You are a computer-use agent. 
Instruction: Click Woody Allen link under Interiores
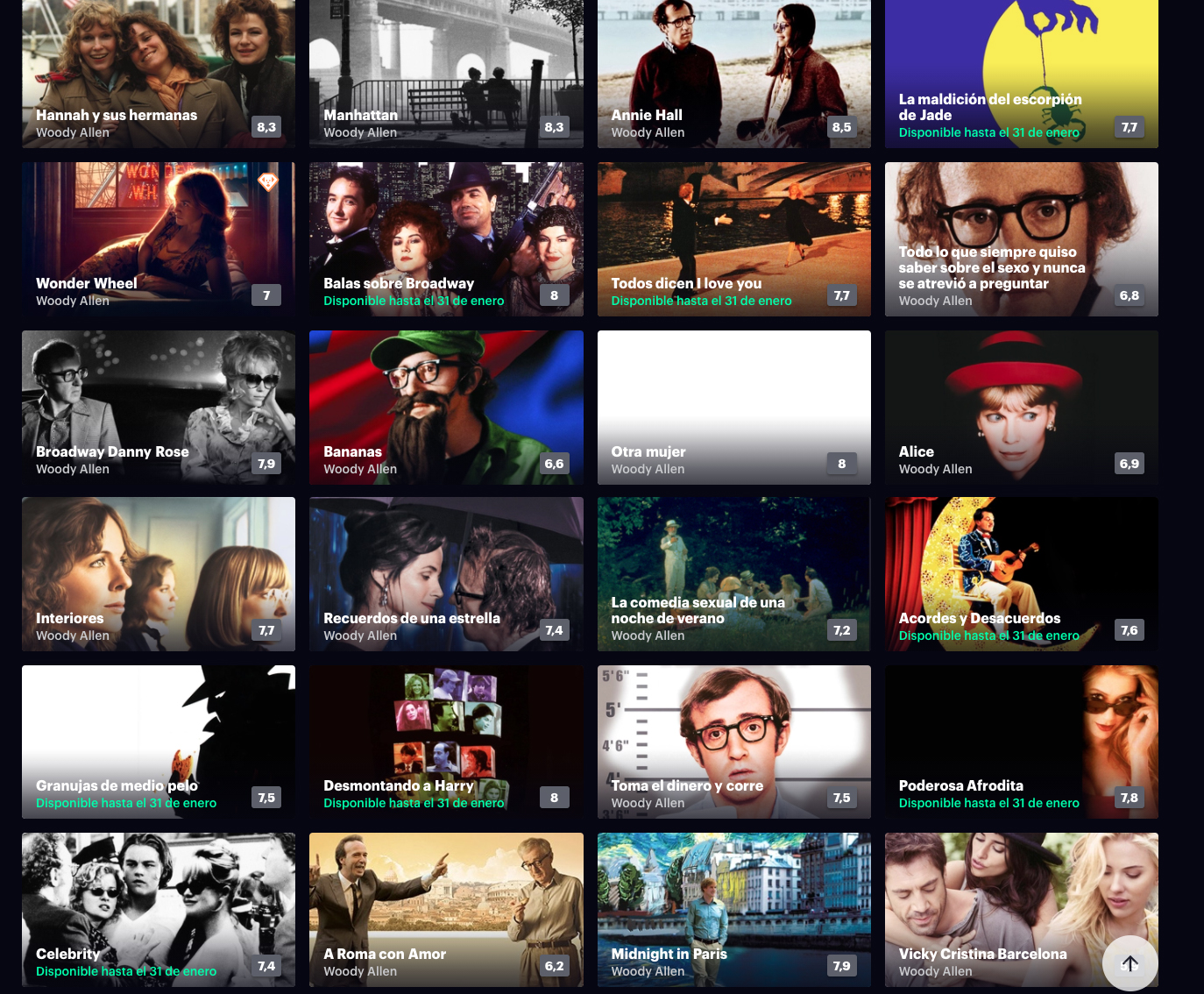coord(73,635)
